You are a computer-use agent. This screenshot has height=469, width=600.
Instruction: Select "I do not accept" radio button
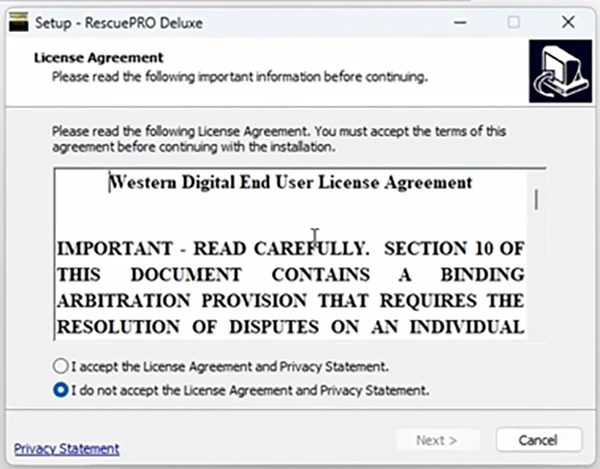click(x=60, y=390)
